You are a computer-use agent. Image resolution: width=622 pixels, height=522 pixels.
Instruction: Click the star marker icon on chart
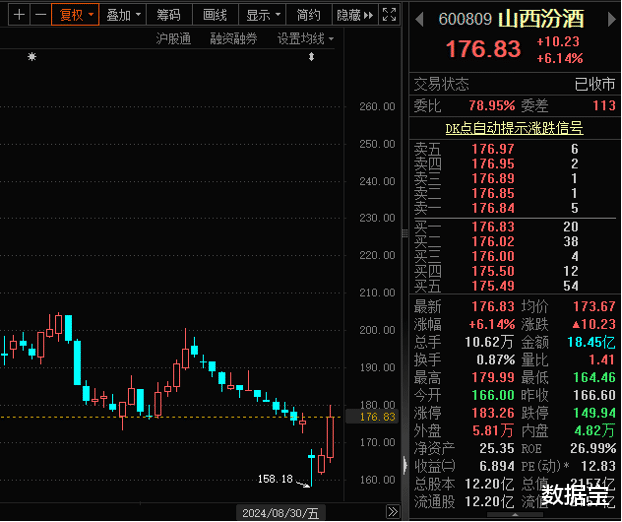[32, 57]
